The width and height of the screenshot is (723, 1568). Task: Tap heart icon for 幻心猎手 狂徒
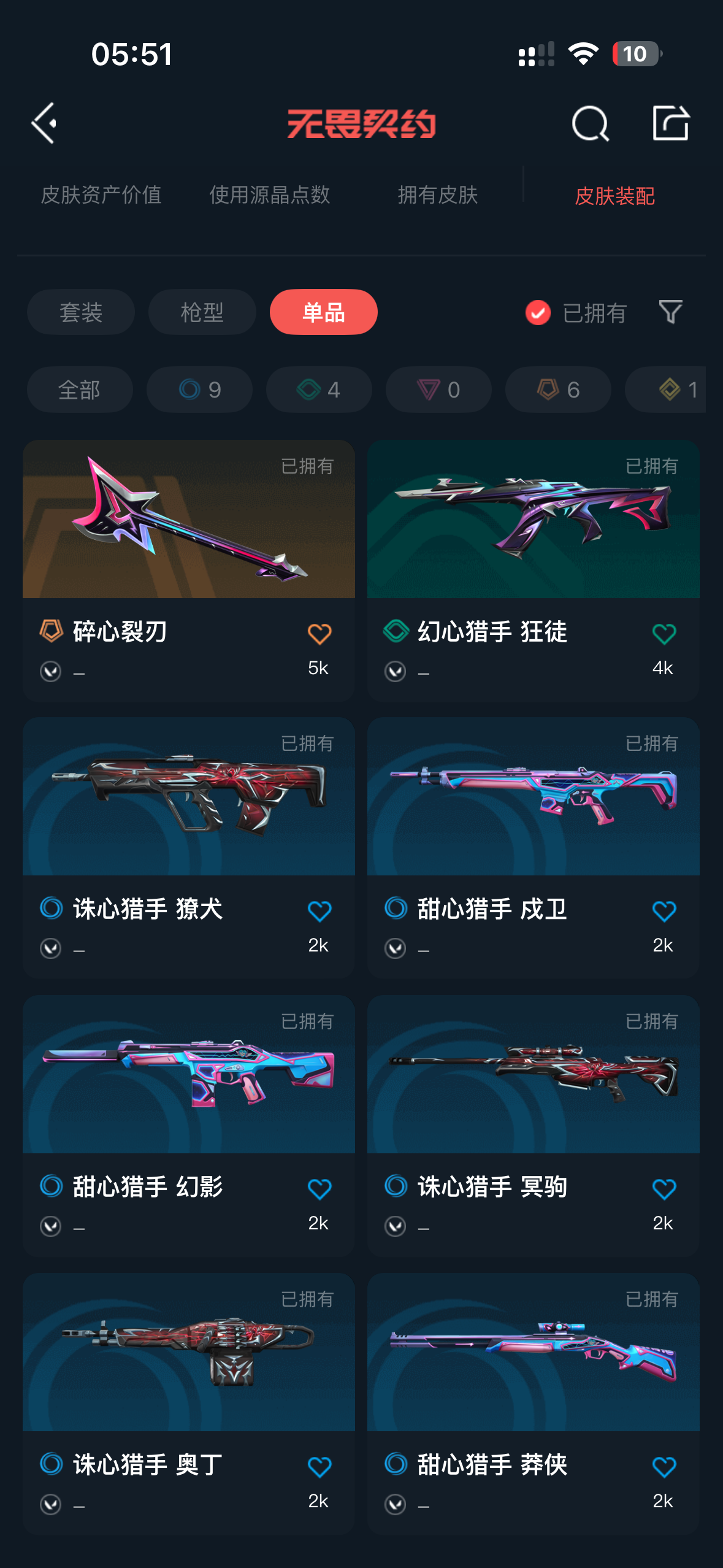(x=664, y=634)
